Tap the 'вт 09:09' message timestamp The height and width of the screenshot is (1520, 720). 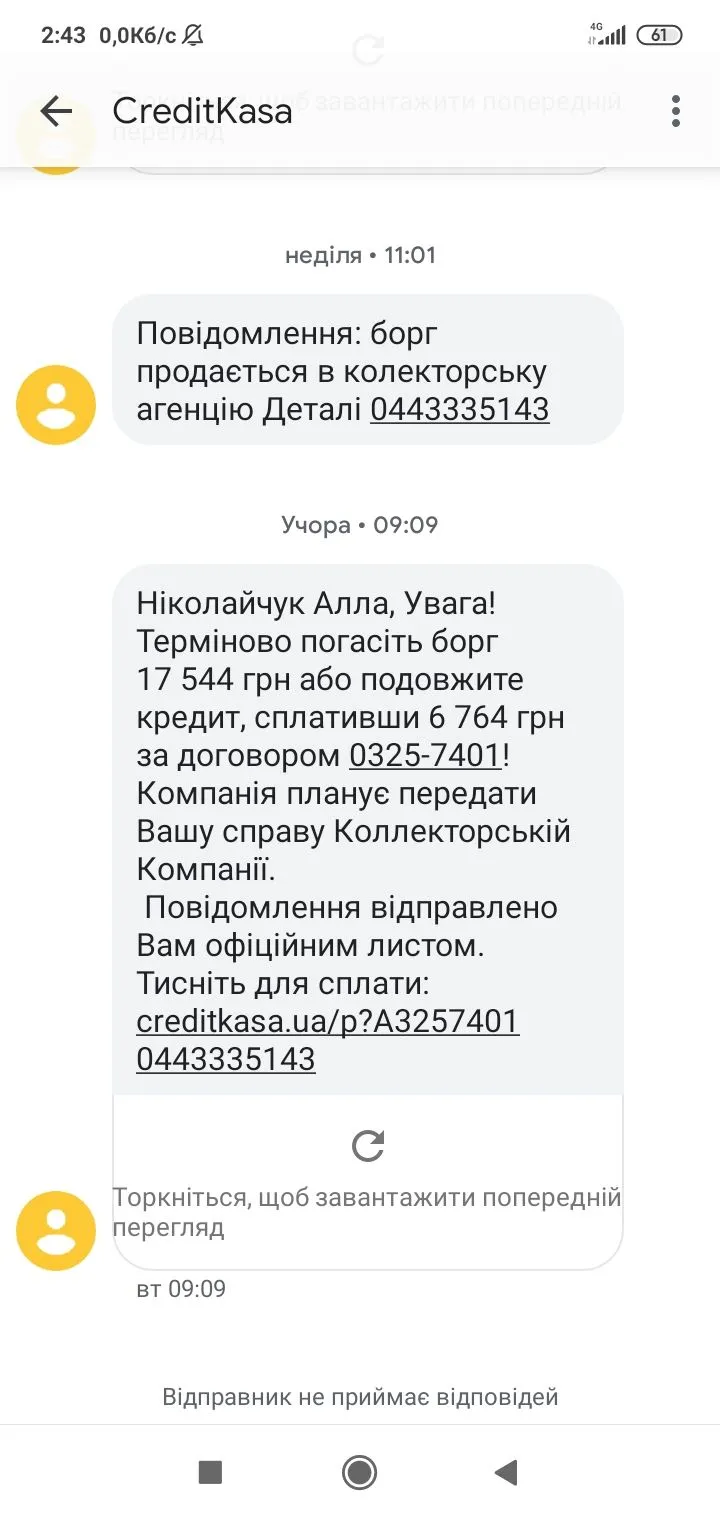181,1289
